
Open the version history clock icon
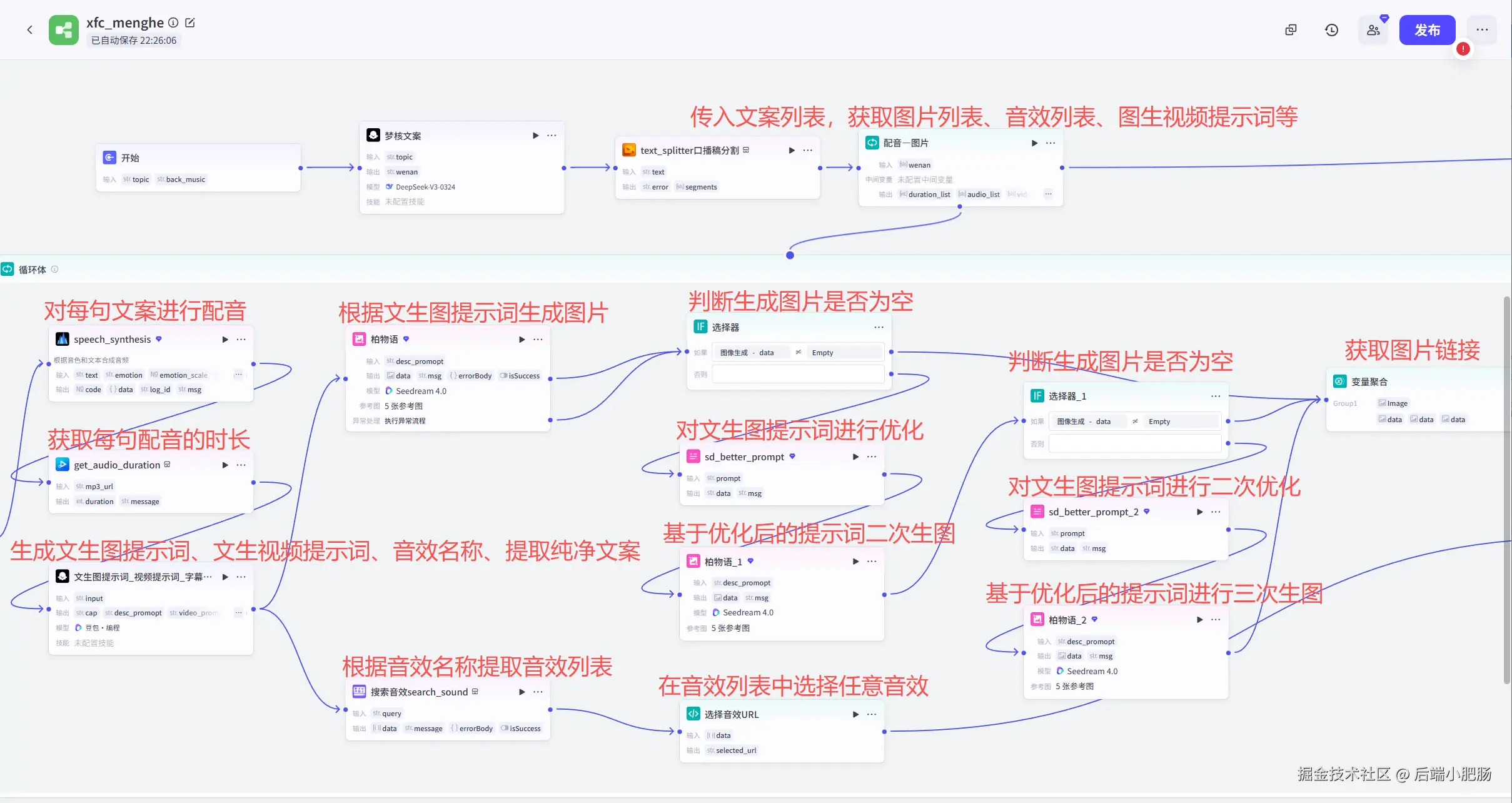click(1331, 30)
